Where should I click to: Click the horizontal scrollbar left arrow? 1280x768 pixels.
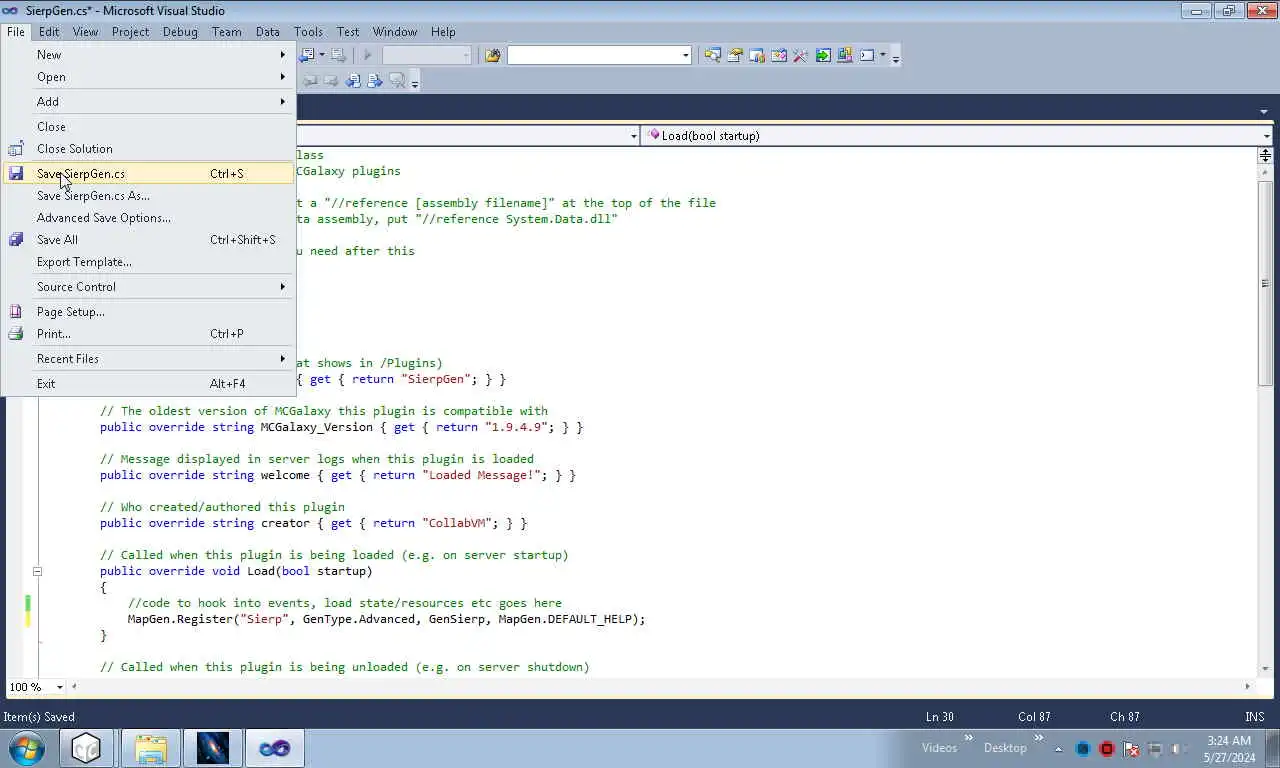pyautogui.click(x=74, y=686)
